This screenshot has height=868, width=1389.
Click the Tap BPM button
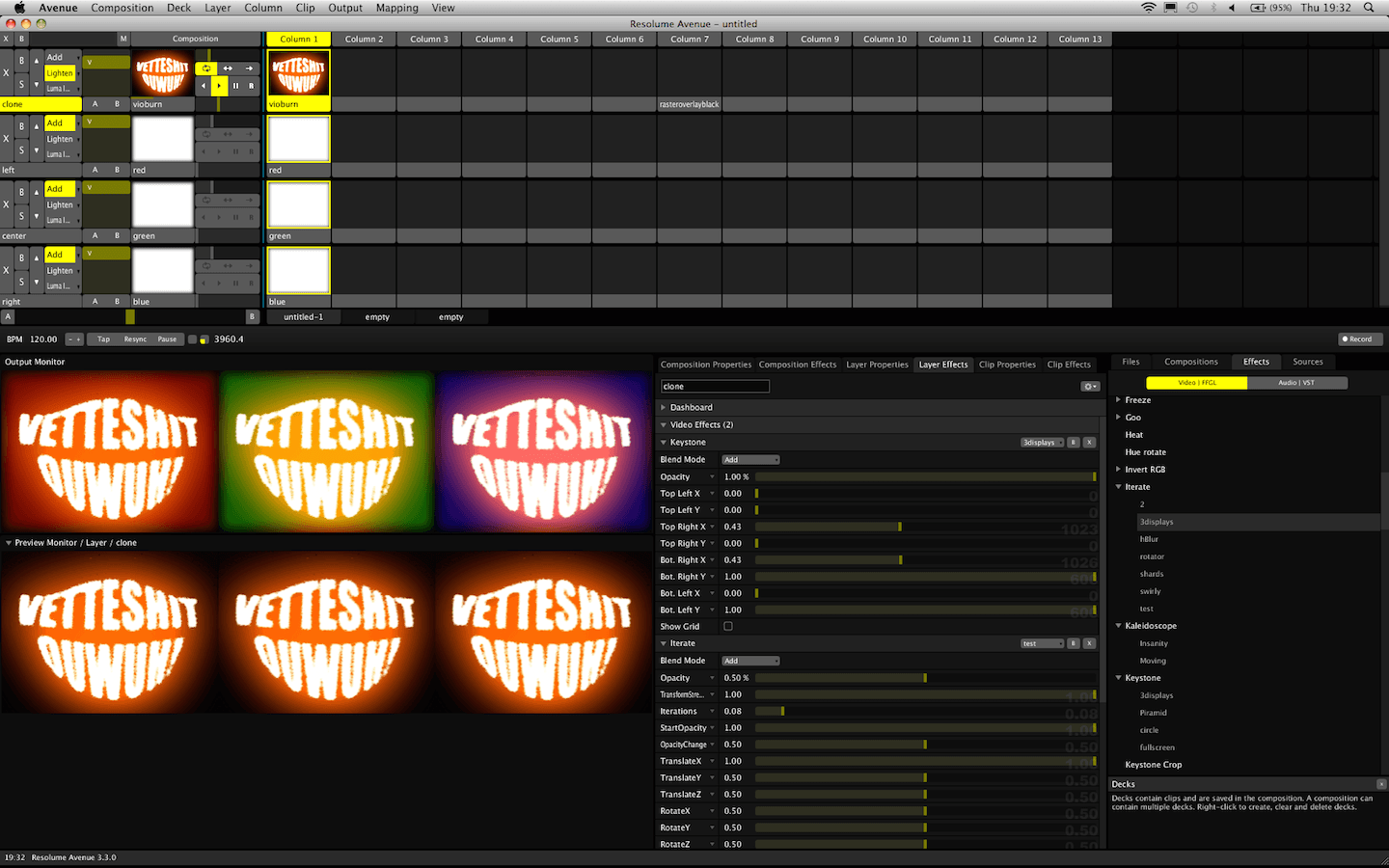(x=103, y=339)
